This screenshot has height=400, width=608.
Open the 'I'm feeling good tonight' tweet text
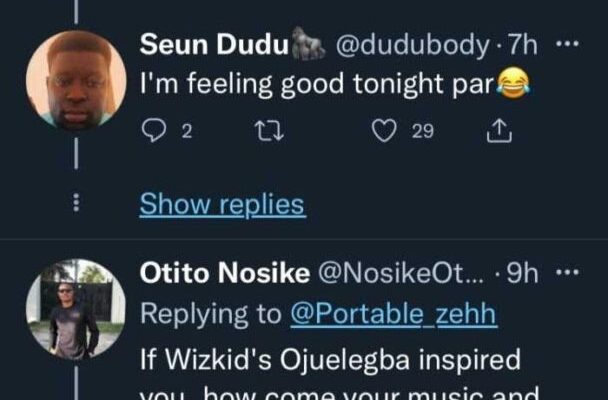(316, 87)
